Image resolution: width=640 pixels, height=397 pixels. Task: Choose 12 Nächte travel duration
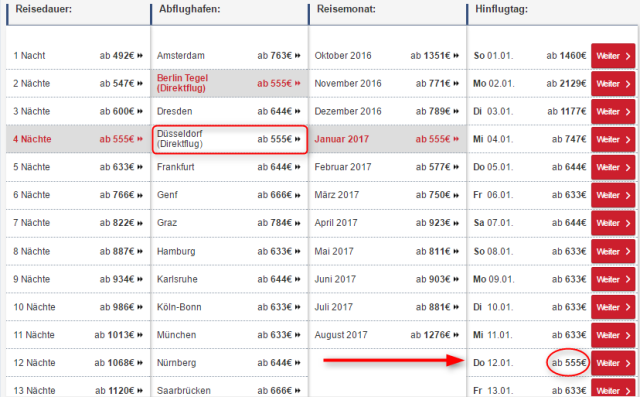click(x=78, y=363)
